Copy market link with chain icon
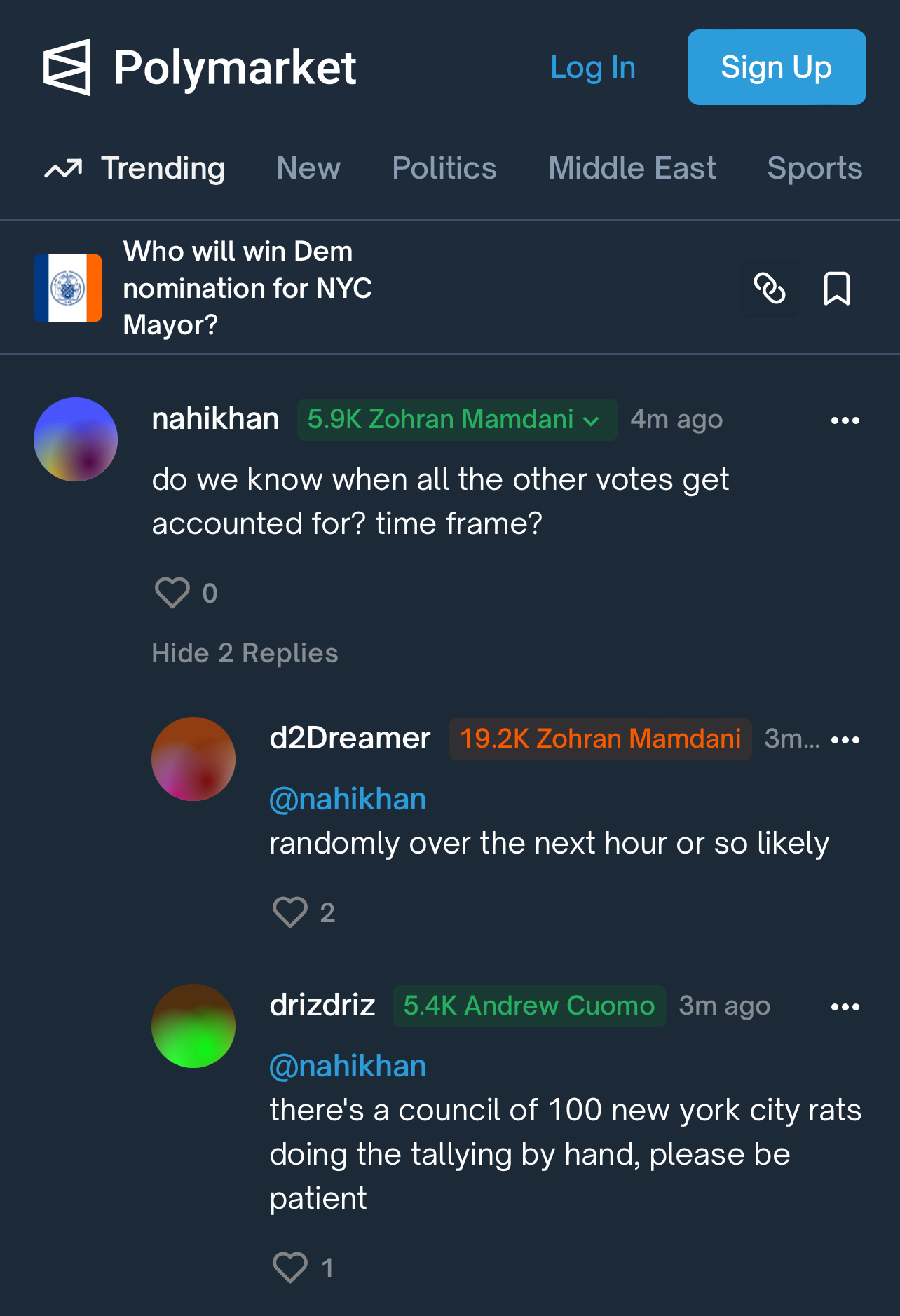 coord(769,288)
